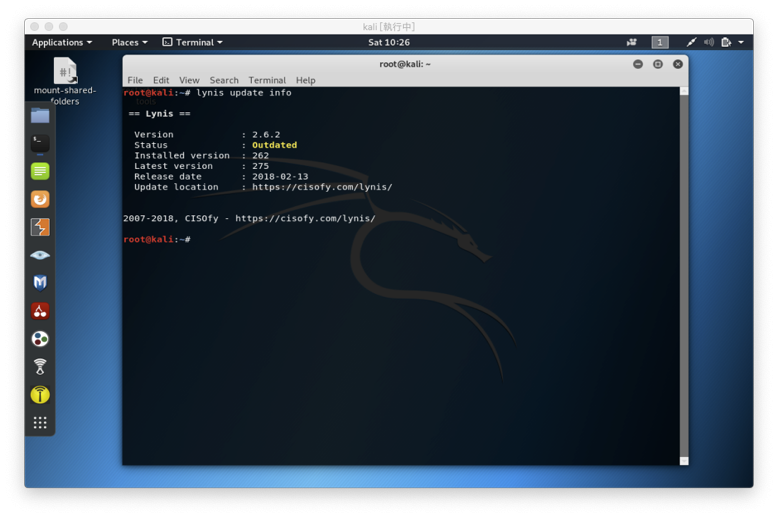The width and height of the screenshot is (778, 518).
Task: Click the version value 2.6.2
Action: click(266, 135)
